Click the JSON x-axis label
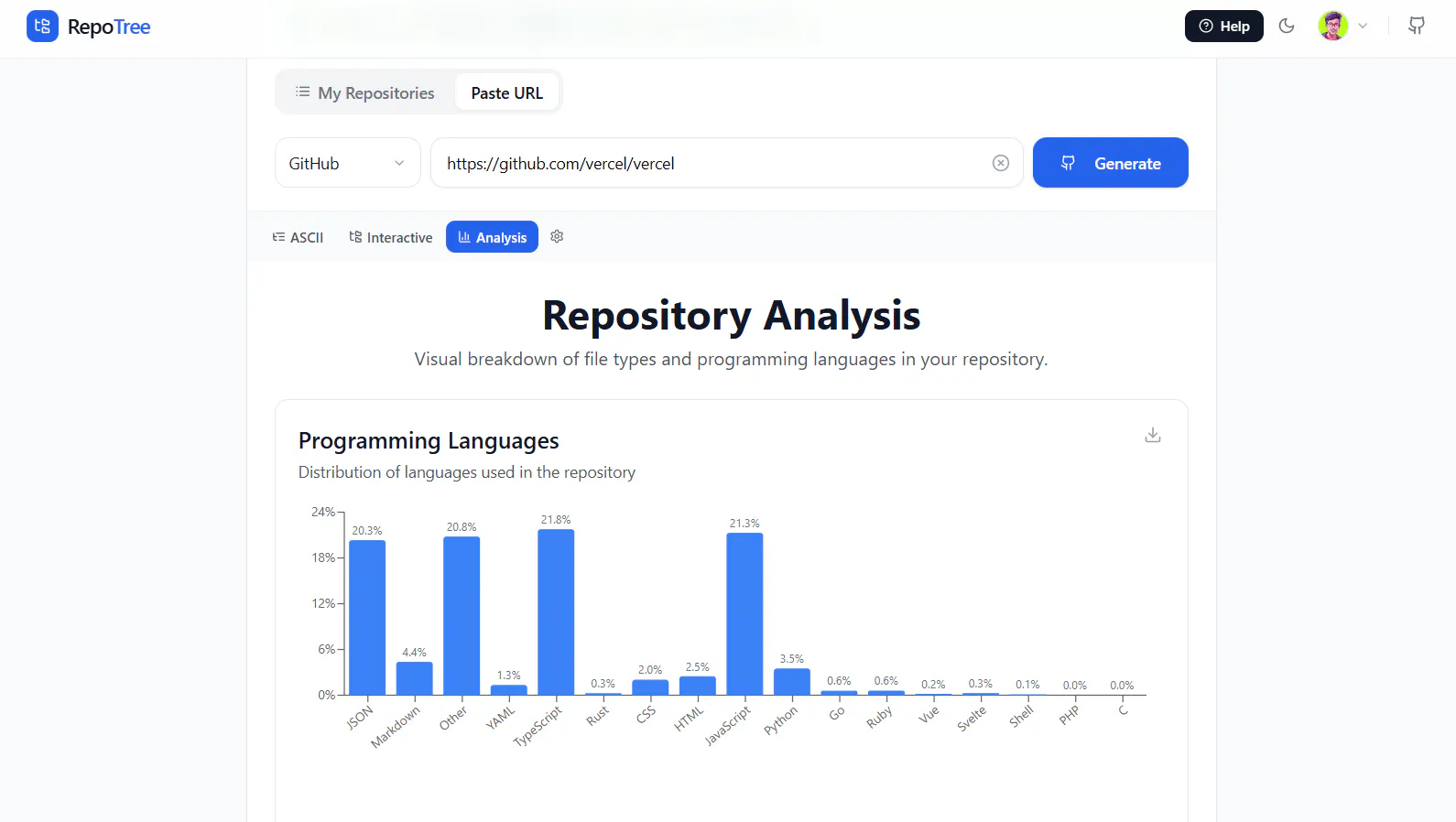This screenshot has width=1456, height=822. 360,717
